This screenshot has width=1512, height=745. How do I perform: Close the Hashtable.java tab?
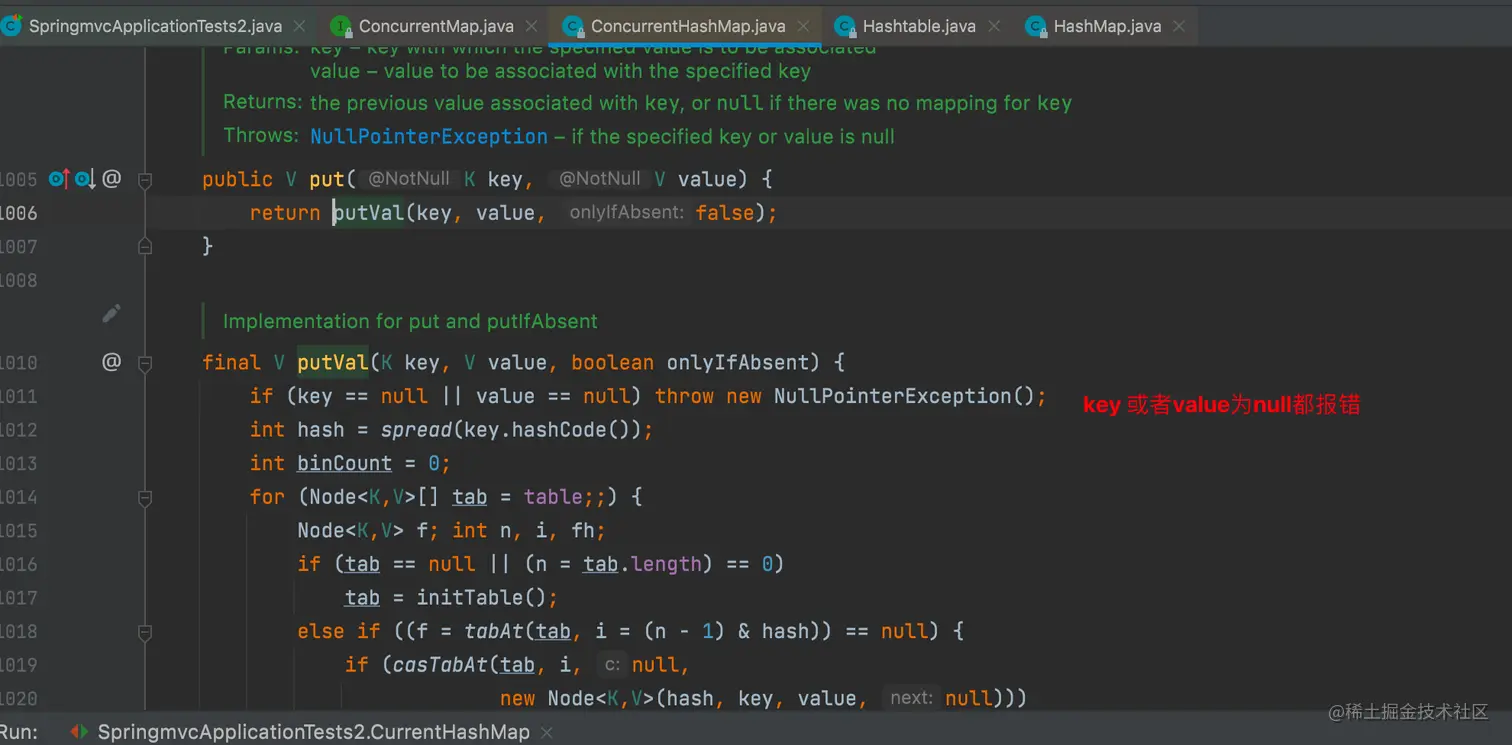point(994,26)
